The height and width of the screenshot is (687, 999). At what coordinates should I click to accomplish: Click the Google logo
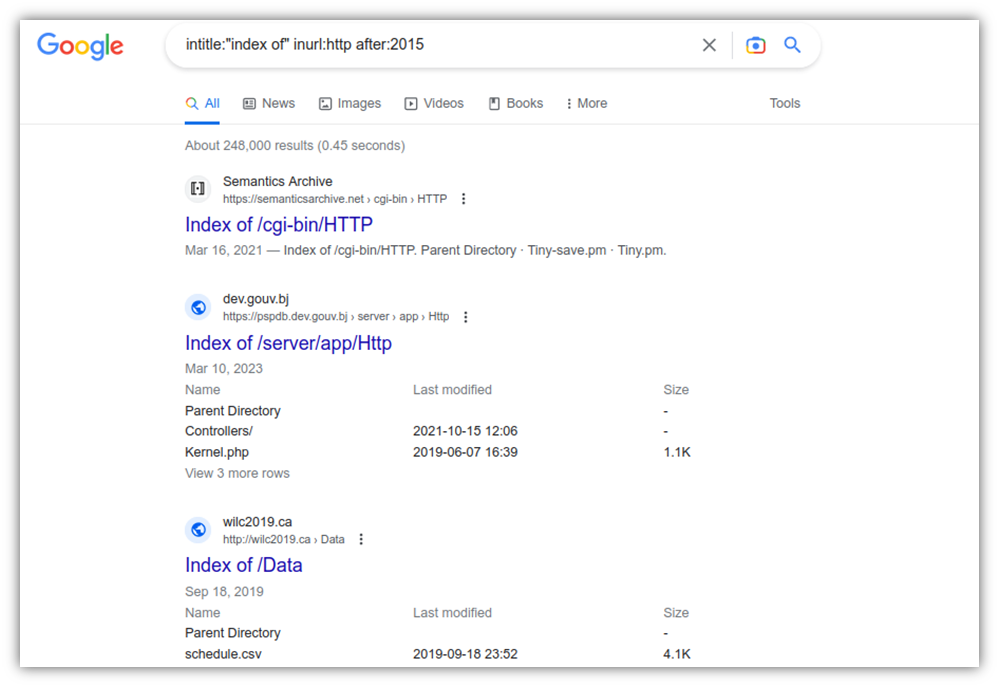click(80, 46)
